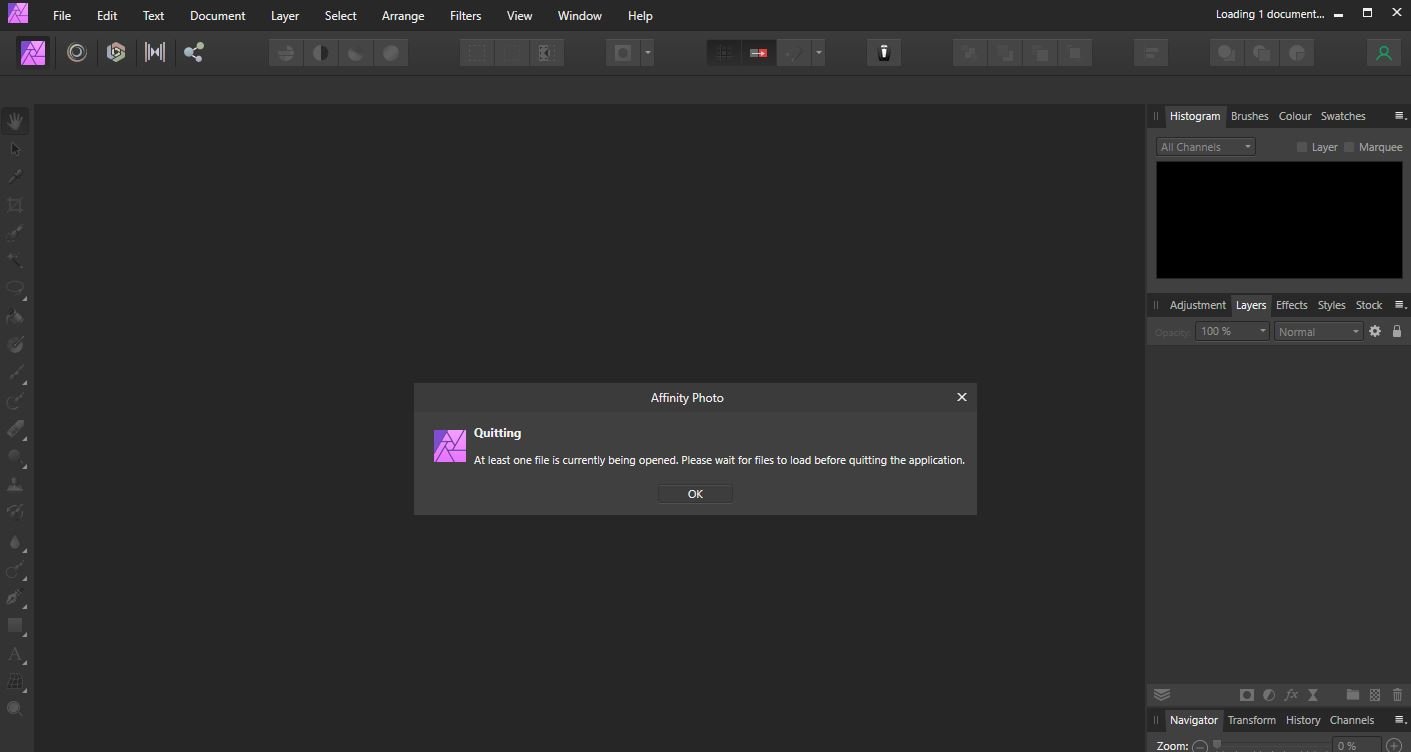The width and height of the screenshot is (1411, 752).
Task: Switch to the Channels tab
Action: pyautogui.click(x=1351, y=720)
